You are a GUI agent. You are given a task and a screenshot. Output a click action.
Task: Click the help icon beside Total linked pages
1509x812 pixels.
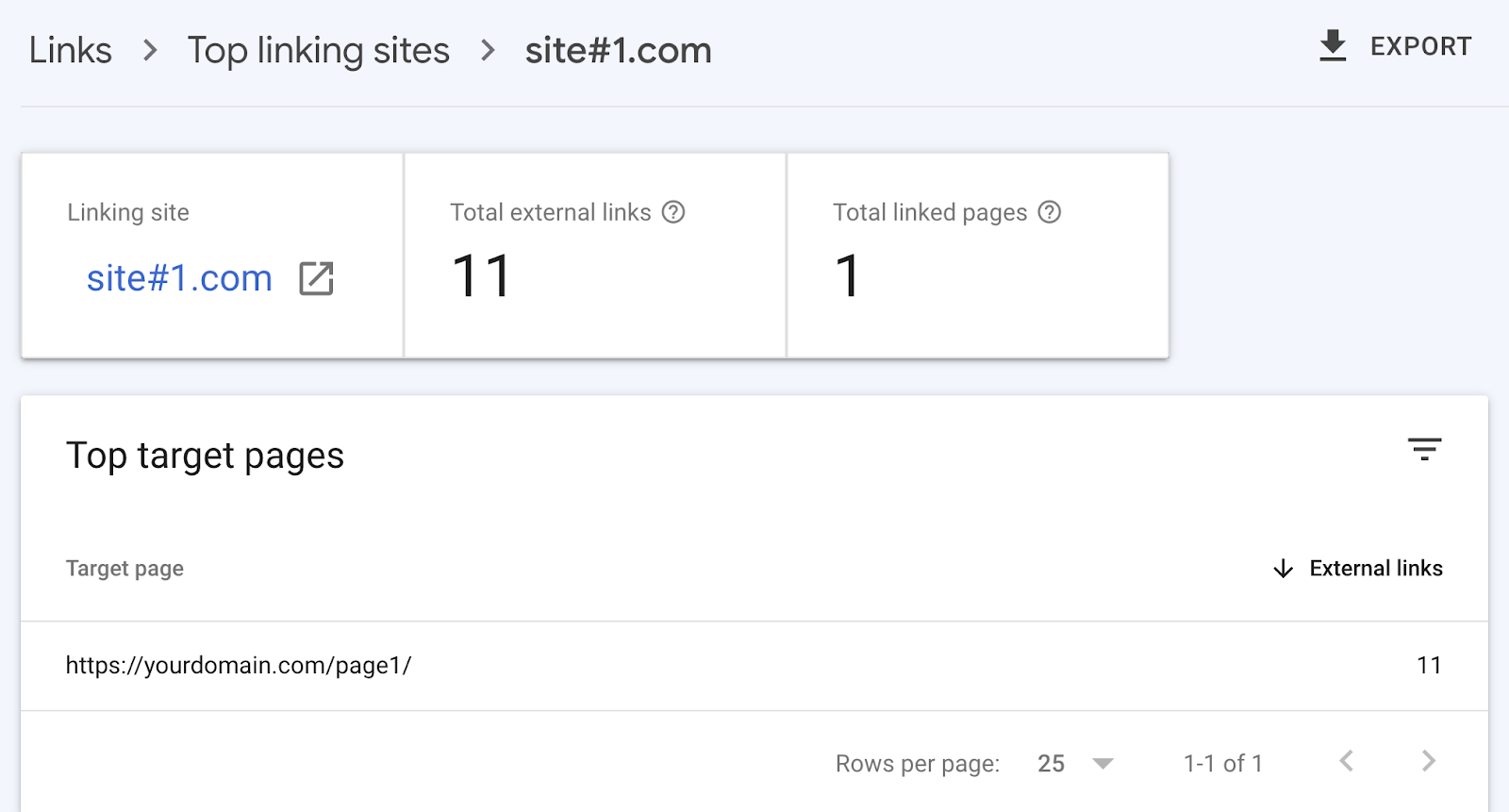click(1050, 212)
